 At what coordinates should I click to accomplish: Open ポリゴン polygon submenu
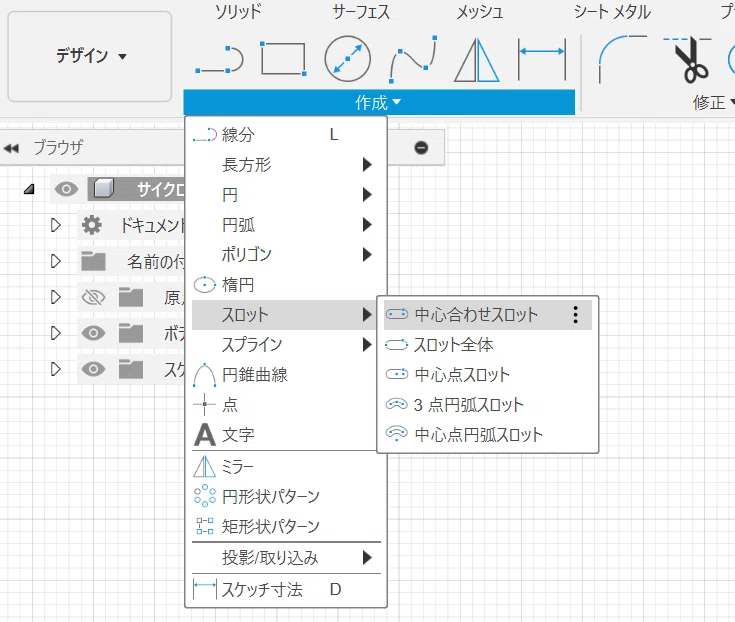pyautogui.click(x=286, y=255)
